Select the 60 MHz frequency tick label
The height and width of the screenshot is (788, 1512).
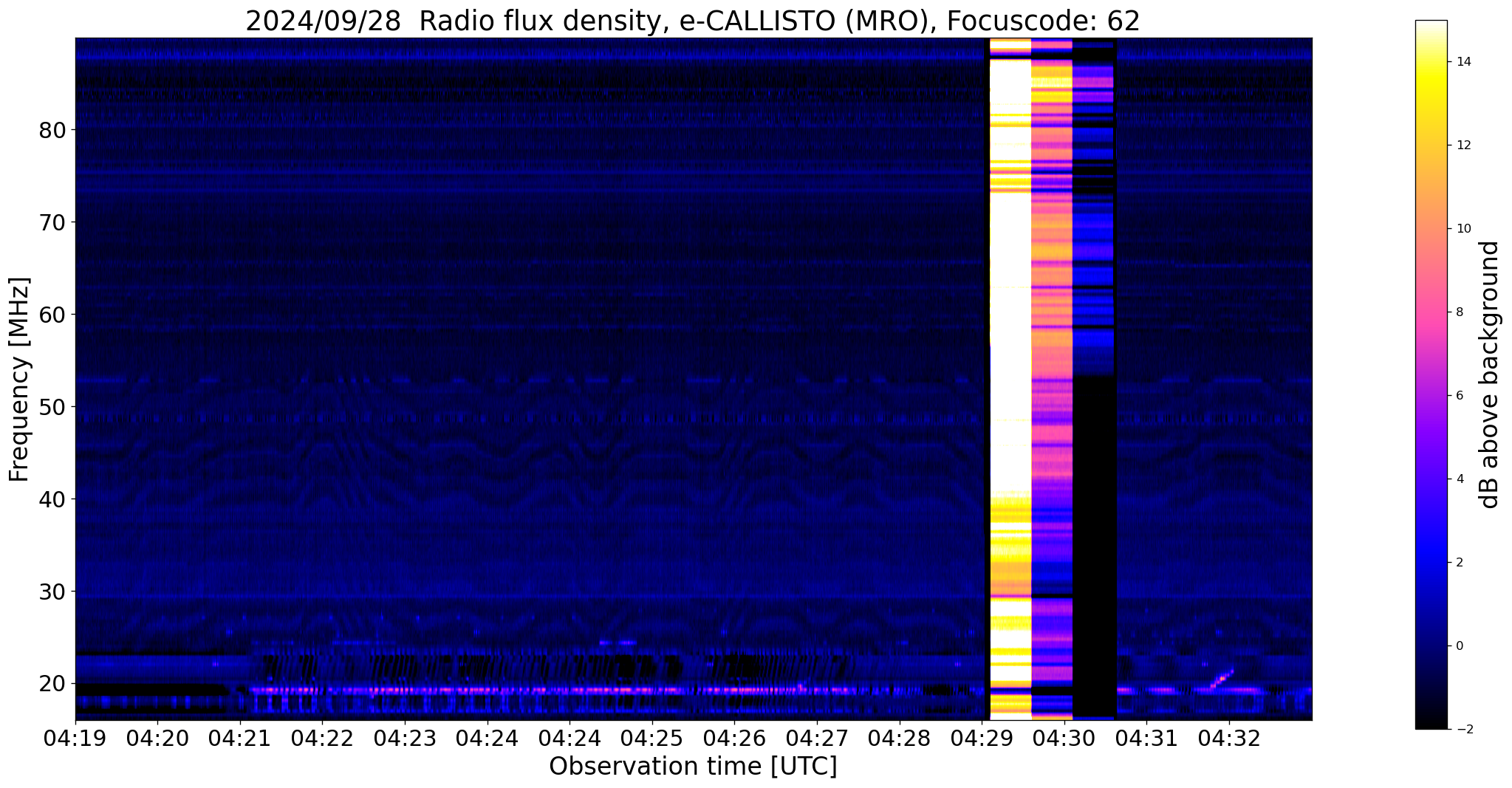52,315
